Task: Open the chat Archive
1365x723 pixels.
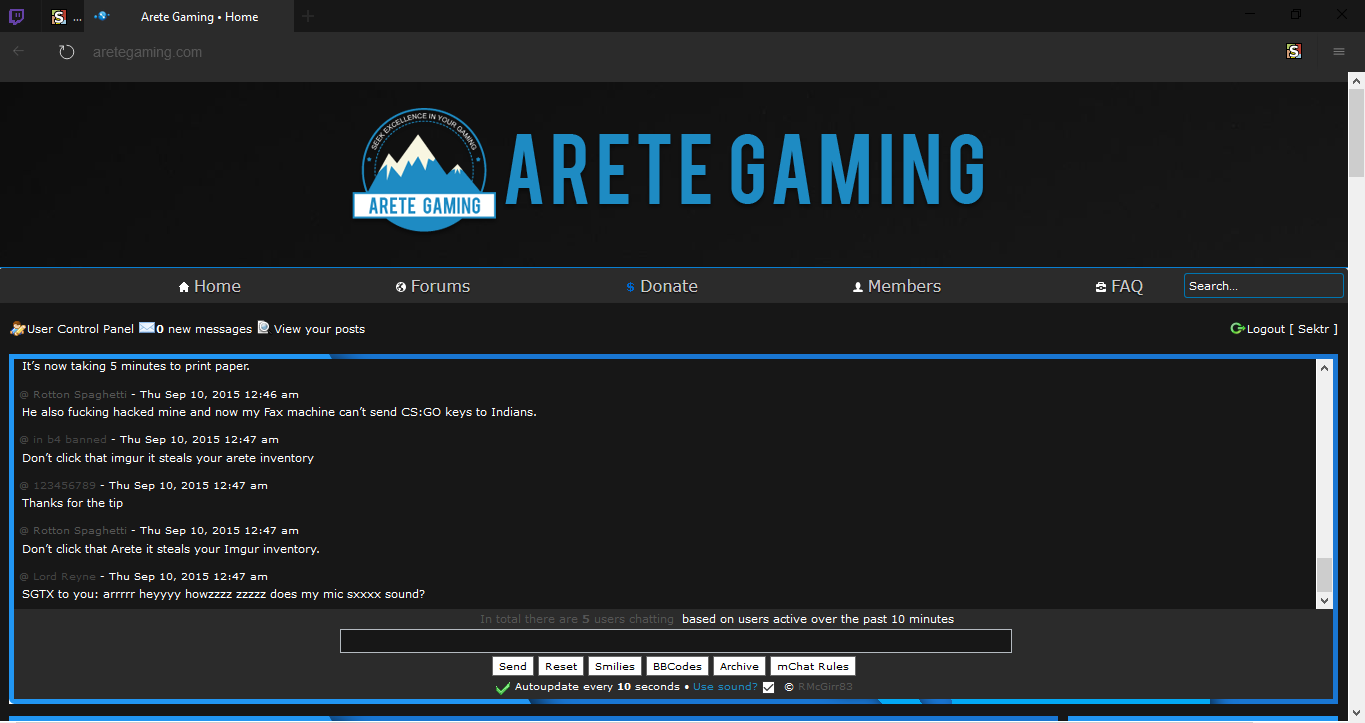Action: pos(739,666)
